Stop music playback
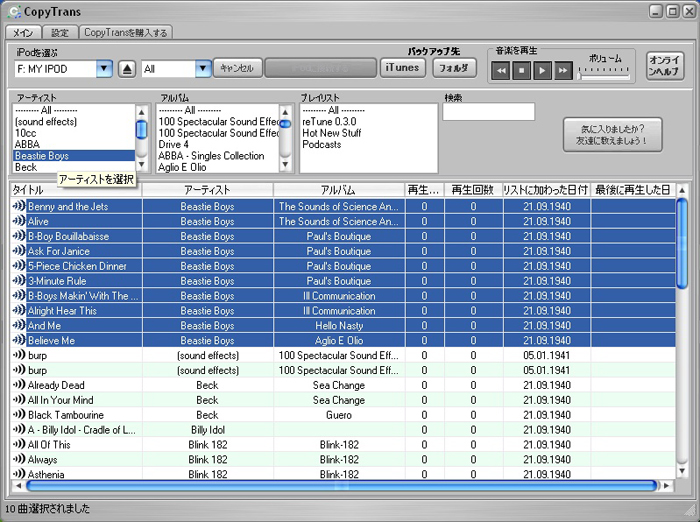Image resolution: width=700 pixels, height=522 pixels. (521, 71)
